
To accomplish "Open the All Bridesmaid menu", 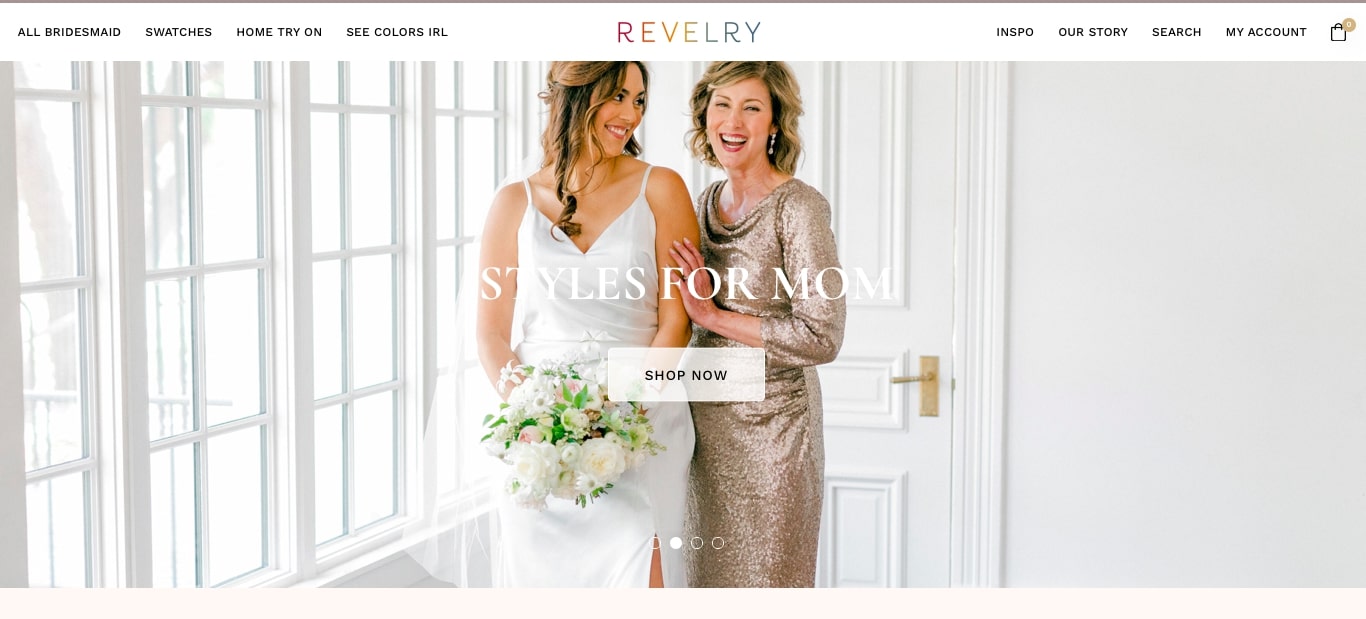I will coord(69,32).
